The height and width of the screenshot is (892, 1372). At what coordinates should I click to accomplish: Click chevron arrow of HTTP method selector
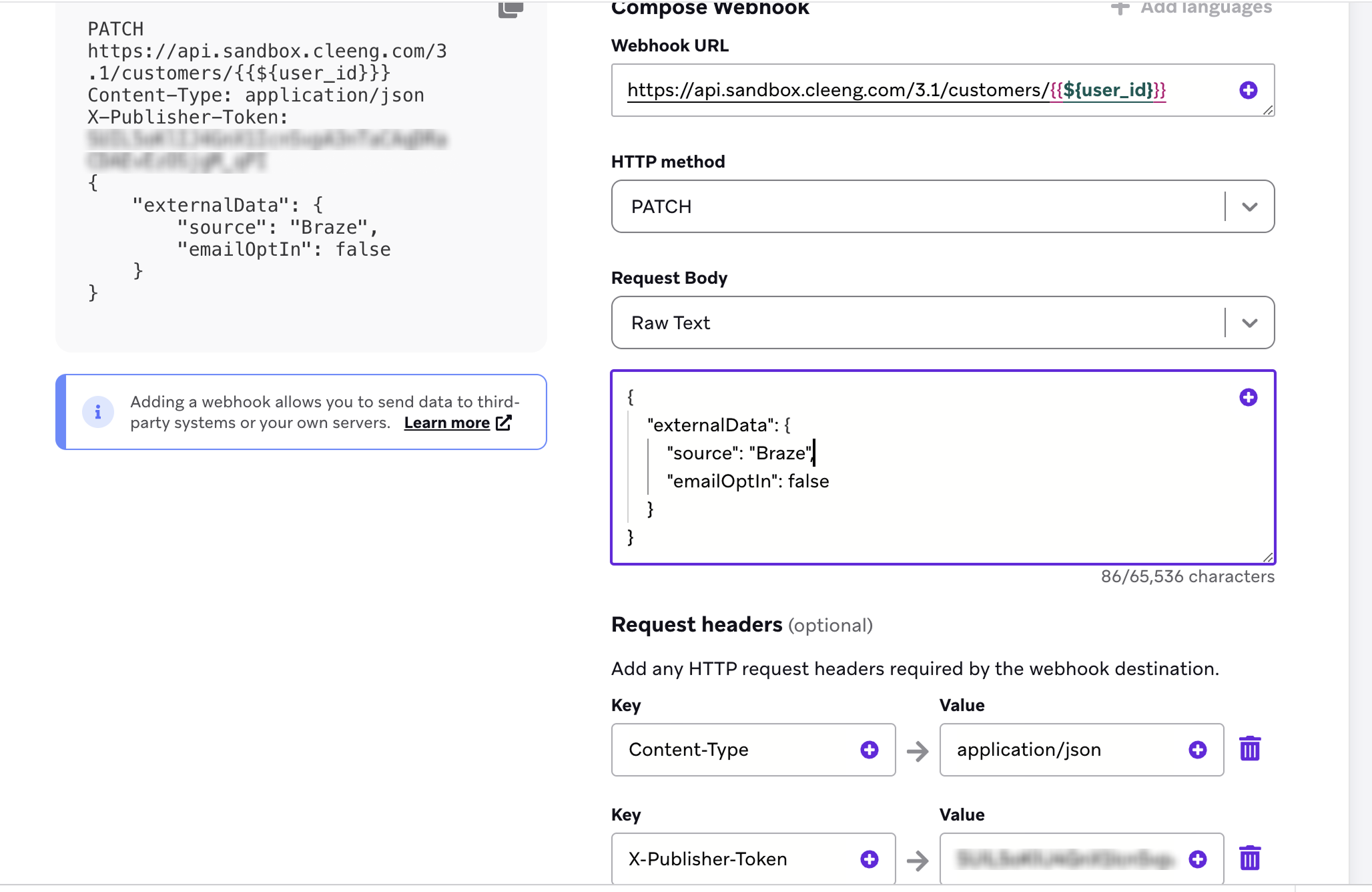pyautogui.click(x=1249, y=206)
